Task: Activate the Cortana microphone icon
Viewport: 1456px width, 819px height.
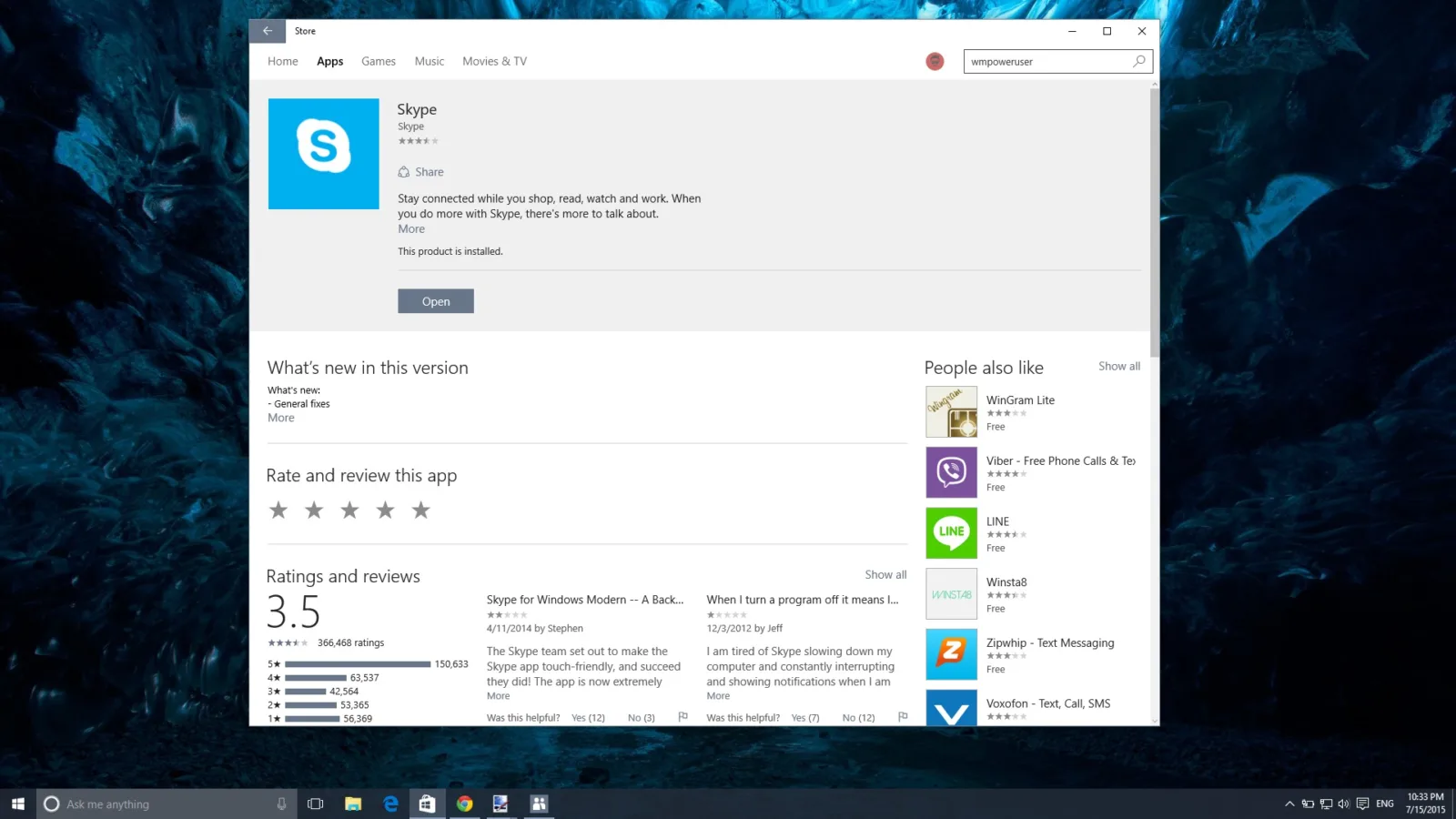Action: (x=281, y=804)
